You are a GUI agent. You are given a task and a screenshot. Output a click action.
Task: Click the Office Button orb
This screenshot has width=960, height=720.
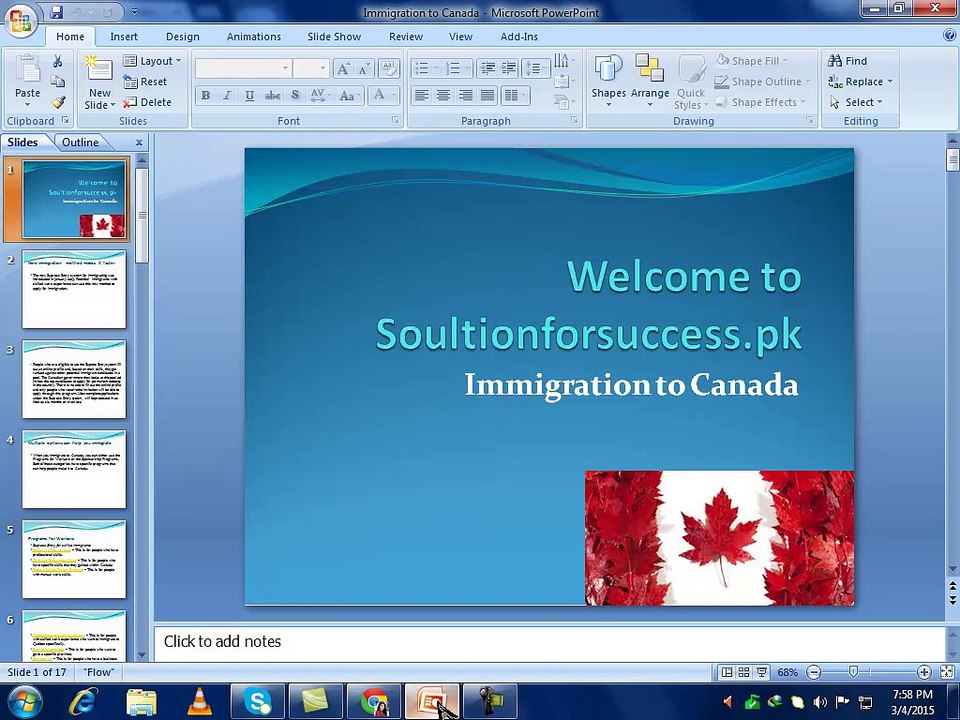(20, 20)
